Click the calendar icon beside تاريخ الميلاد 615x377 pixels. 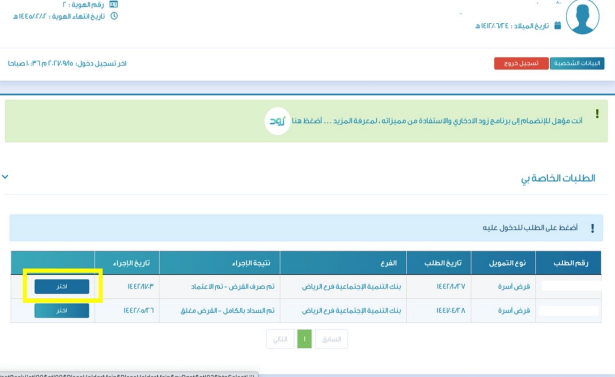557,25
